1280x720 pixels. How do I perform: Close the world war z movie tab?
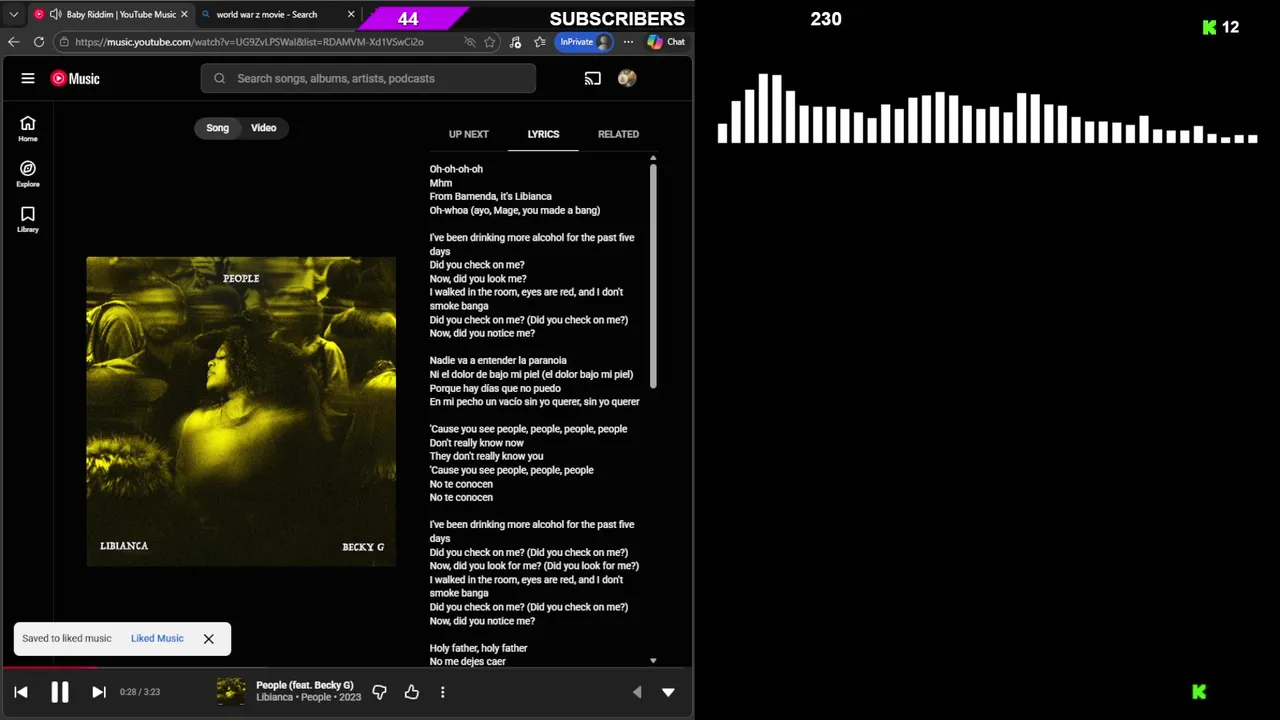351,14
